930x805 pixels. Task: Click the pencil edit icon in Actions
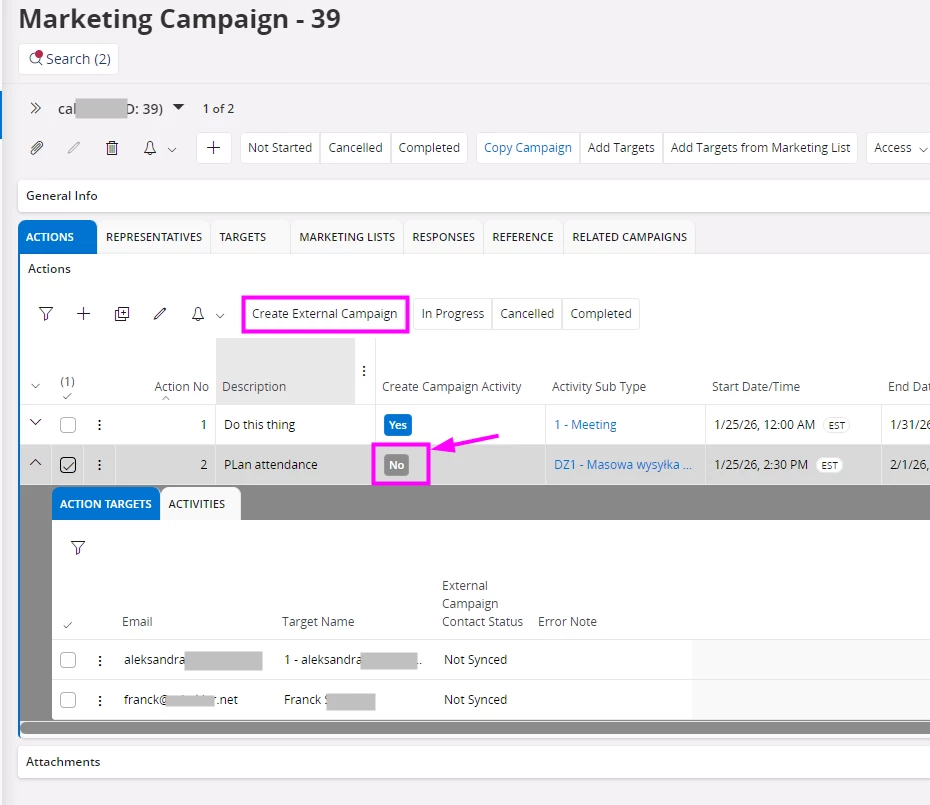click(x=160, y=314)
